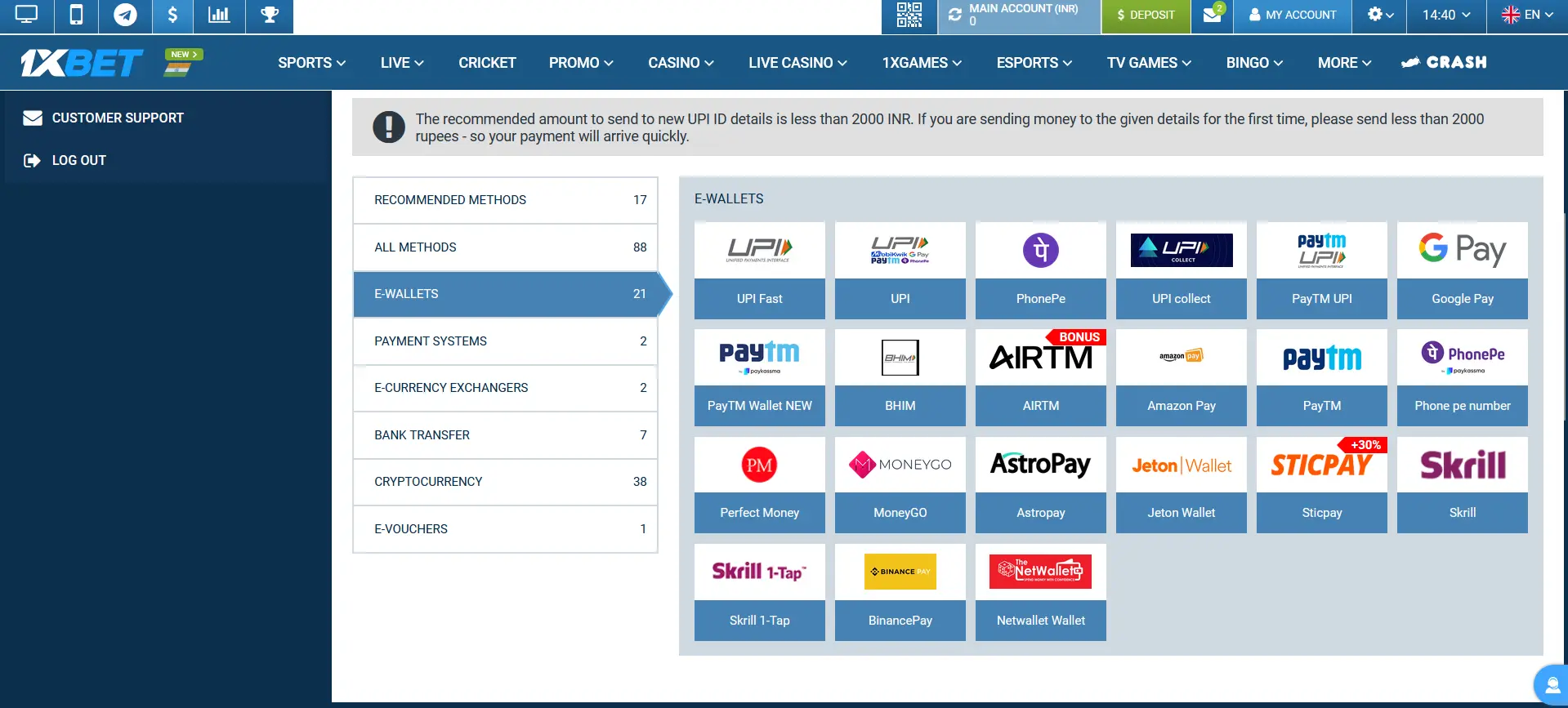The width and height of the screenshot is (1568, 708).
Task: Open CUSTOMER SUPPORT in sidebar
Action: pyautogui.click(x=104, y=118)
